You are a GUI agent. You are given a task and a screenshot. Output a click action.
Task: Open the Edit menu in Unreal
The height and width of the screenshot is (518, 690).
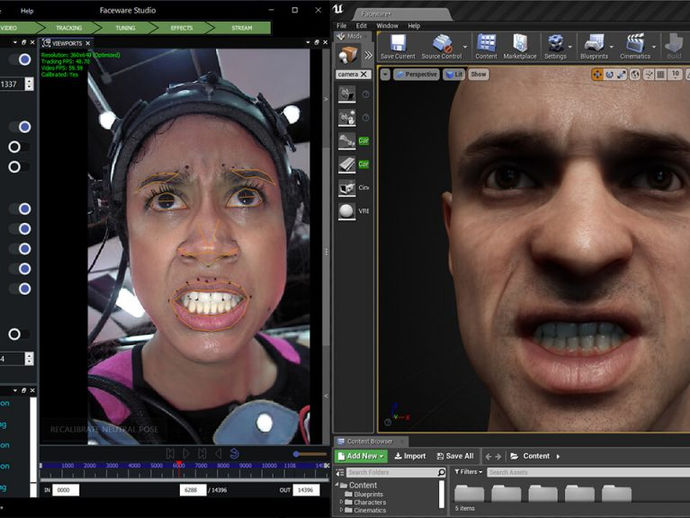pos(361,26)
